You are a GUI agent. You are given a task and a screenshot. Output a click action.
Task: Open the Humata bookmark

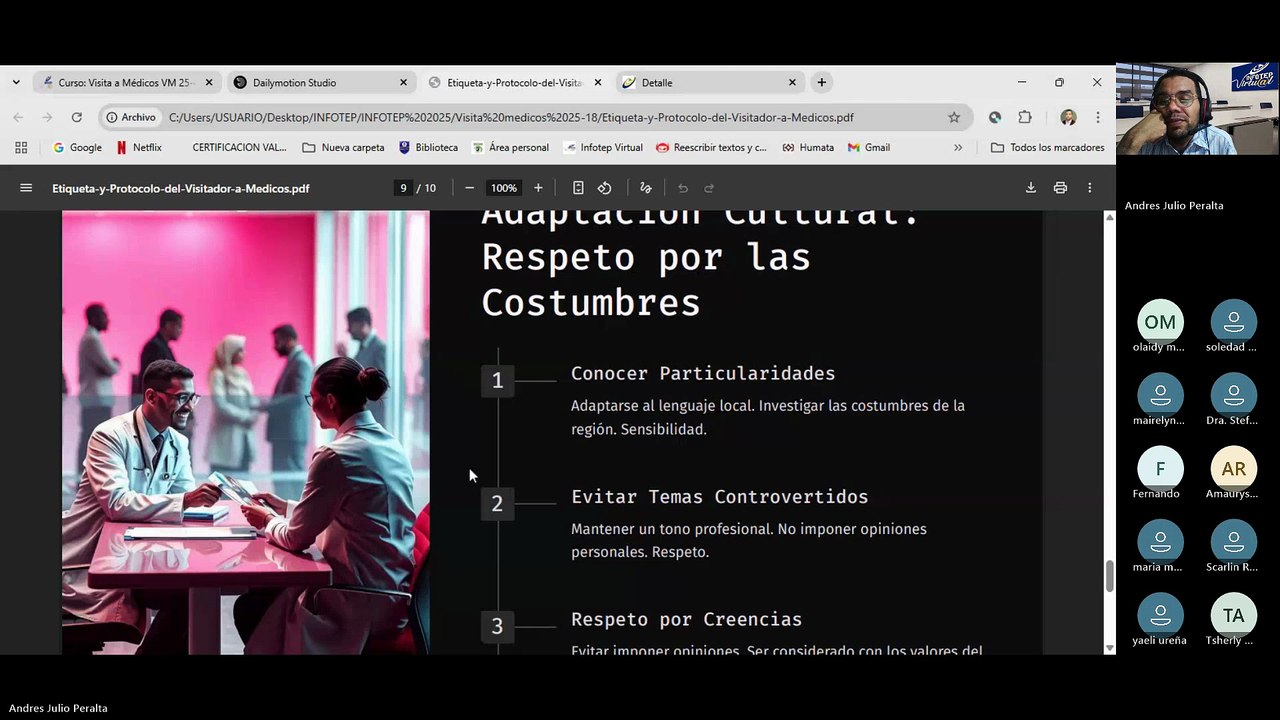point(808,147)
